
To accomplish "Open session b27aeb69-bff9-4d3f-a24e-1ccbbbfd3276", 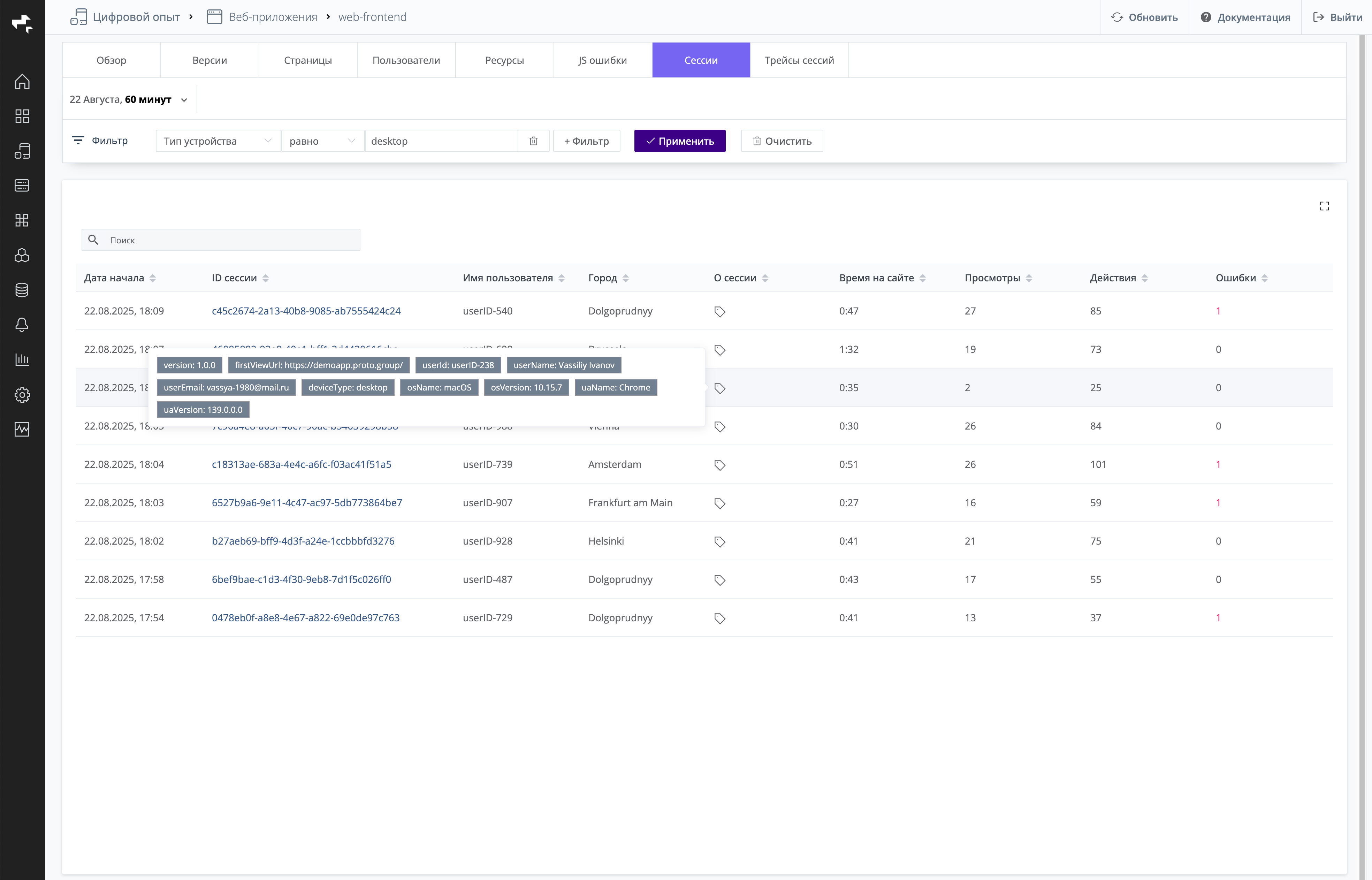I will [303, 540].
